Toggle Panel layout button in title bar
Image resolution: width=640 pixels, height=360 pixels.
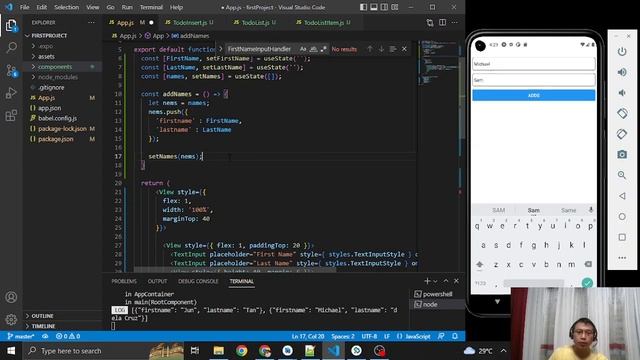[373, 7]
